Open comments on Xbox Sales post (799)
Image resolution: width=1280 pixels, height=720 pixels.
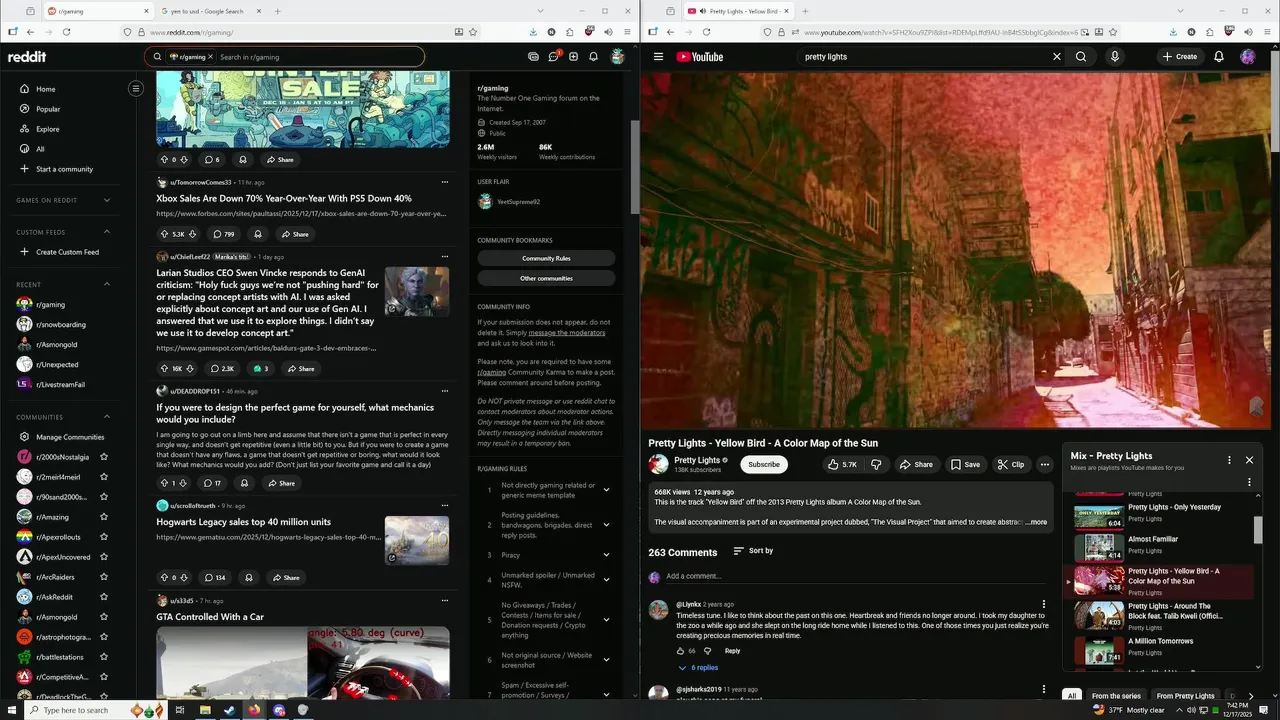[x=223, y=234]
